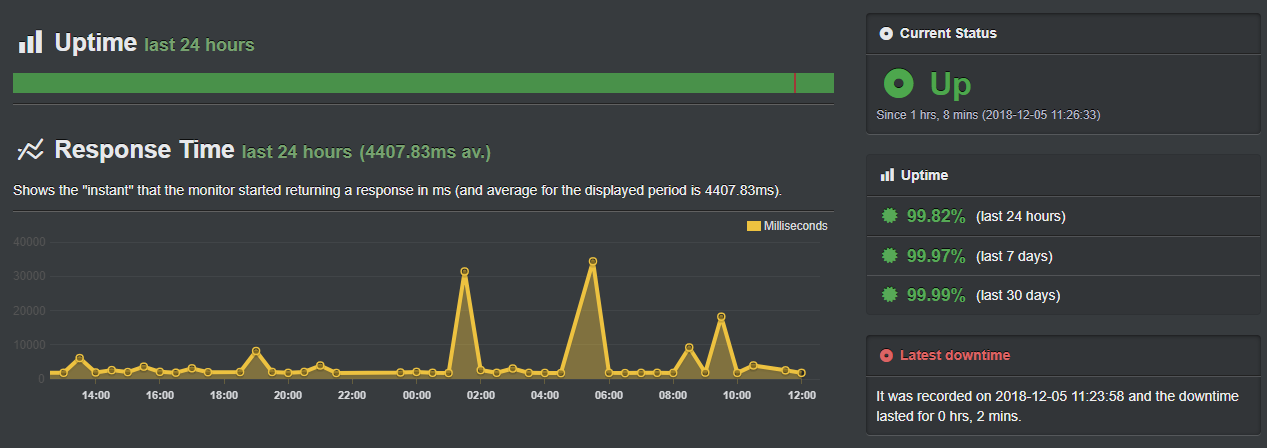This screenshot has height=448, width=1267.
Task: Click the green badge icon beside 99.82%
Action: coord(888,216)
